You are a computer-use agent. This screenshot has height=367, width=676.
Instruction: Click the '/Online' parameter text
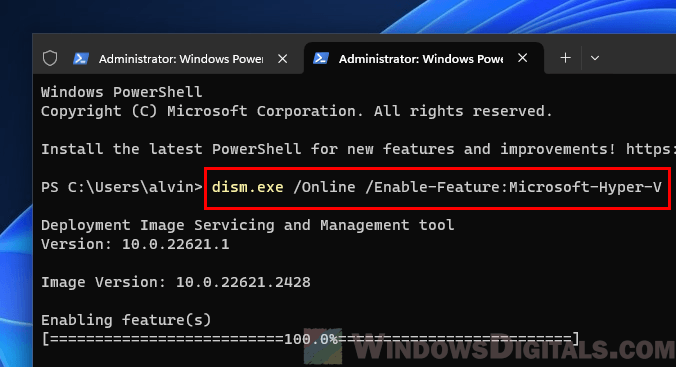[x=324, y=187]
